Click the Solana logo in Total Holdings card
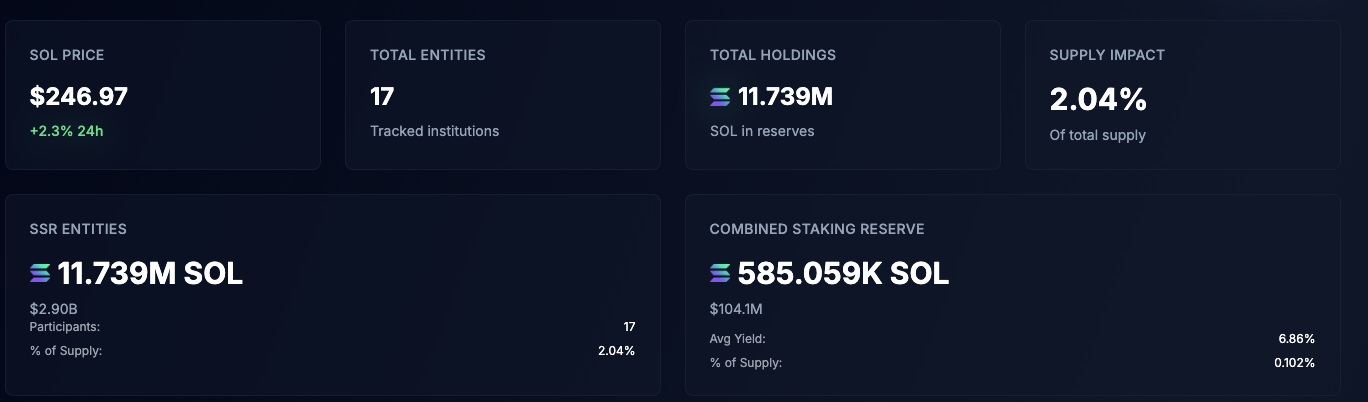This screenshot has height=402, width=1368. point(720,97)
